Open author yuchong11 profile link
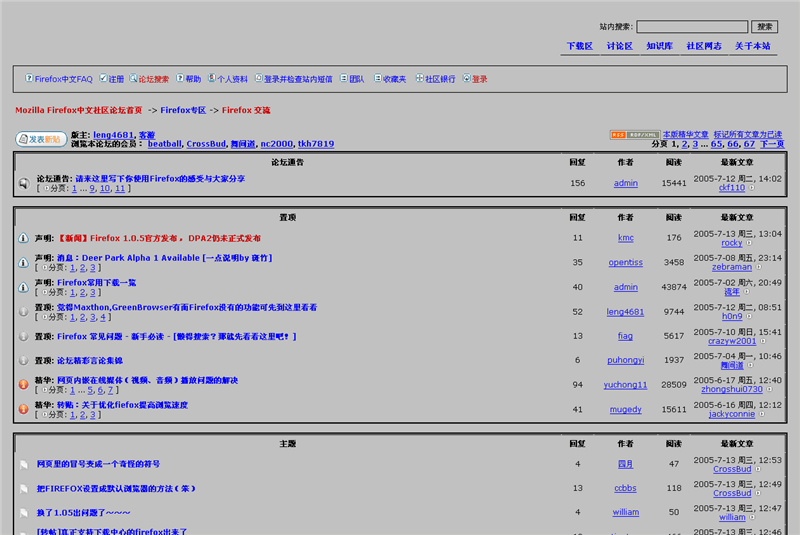Image resolution: width=800 pixels, height=535 pixels. [626, 385]
